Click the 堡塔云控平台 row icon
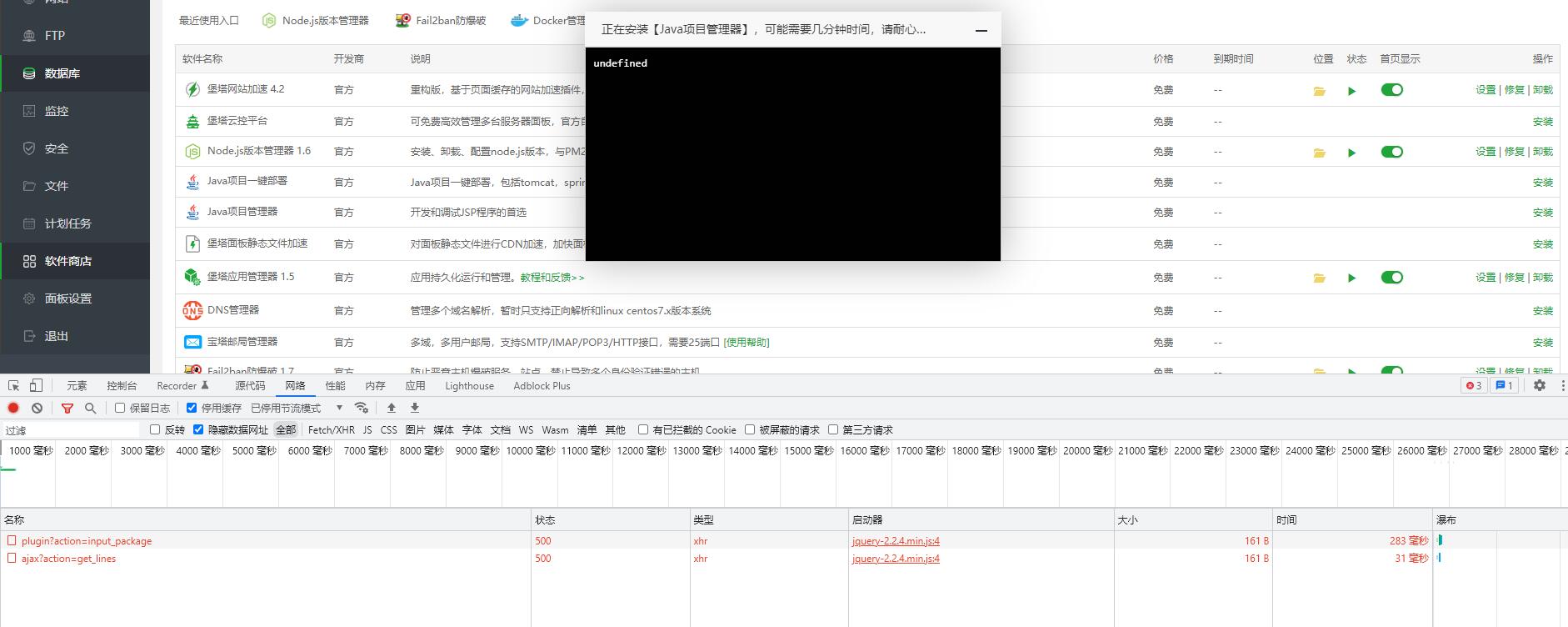The image size is (1568, 627). 192,121
